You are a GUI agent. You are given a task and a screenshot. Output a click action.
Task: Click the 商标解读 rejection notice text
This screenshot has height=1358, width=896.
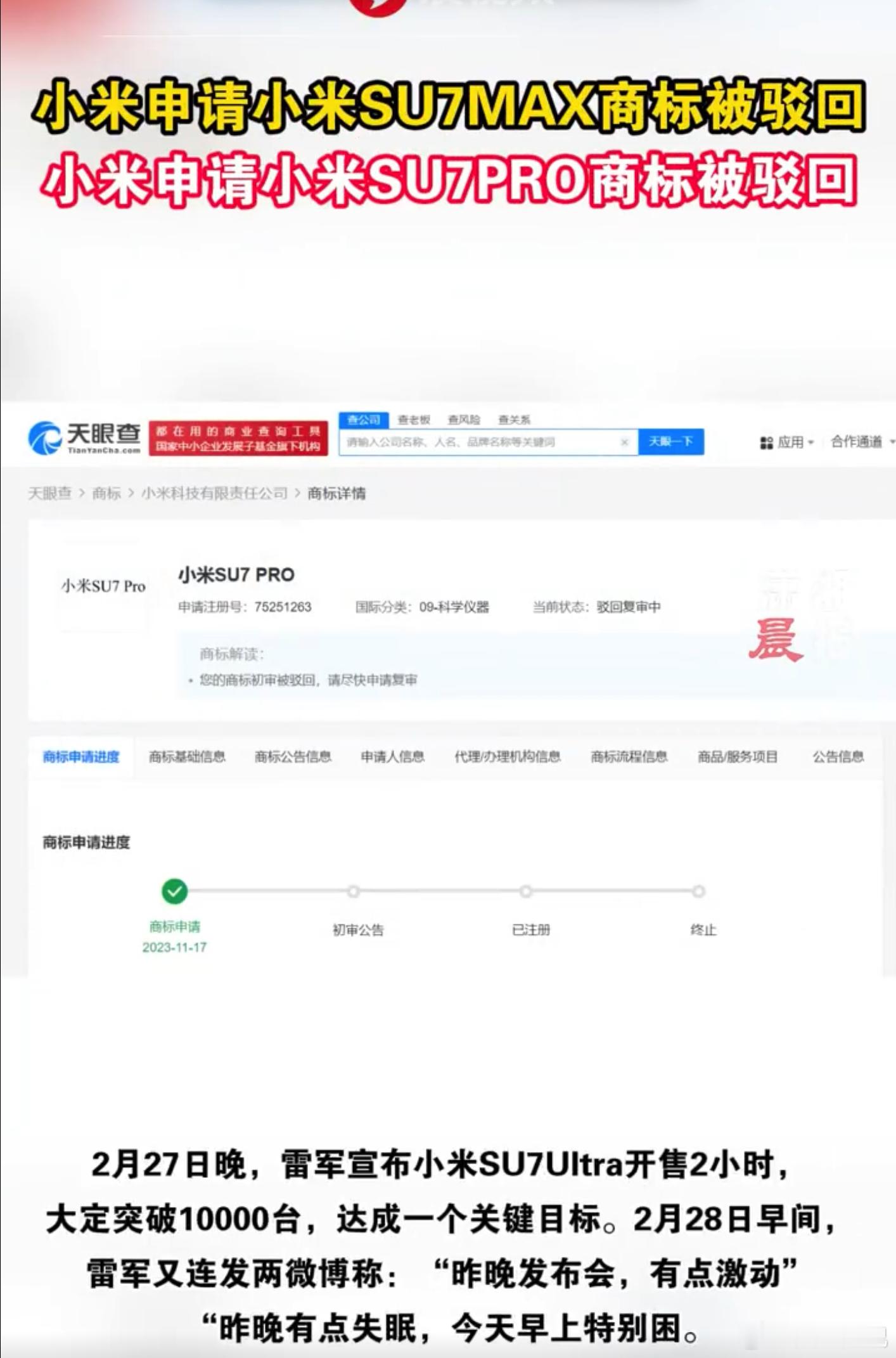(308, 680)
